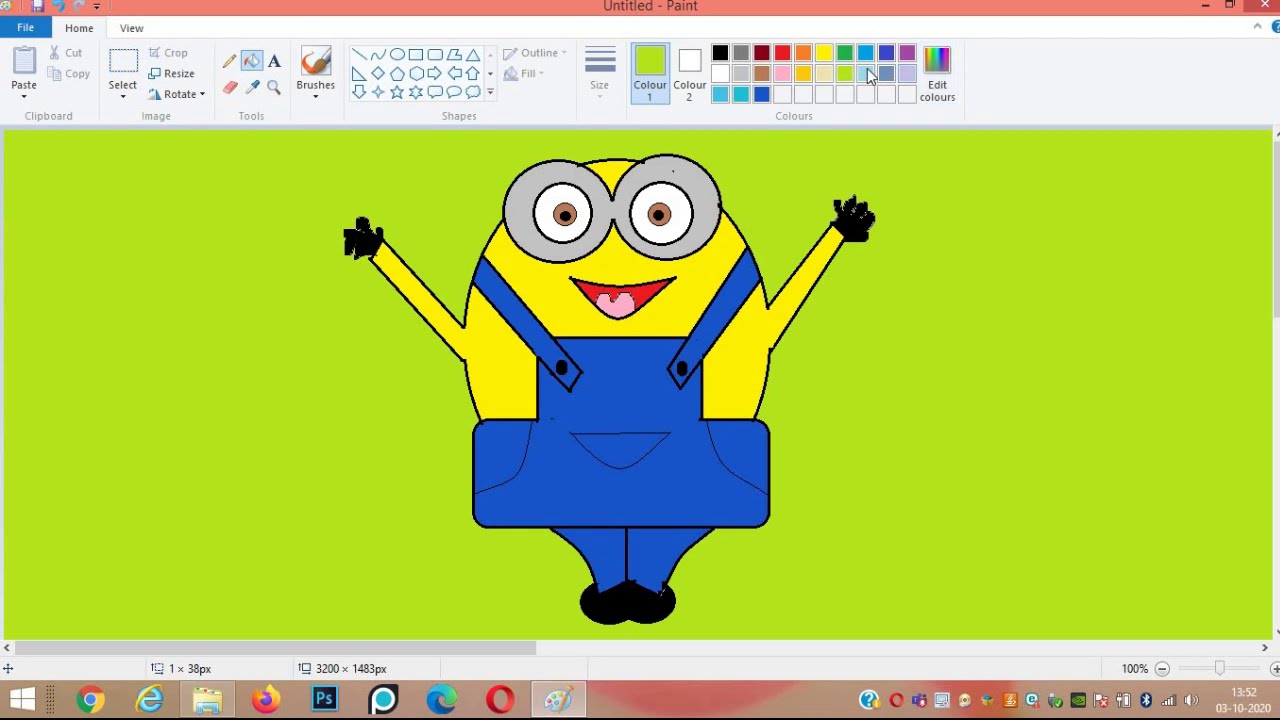Image resolution: width=1280 pixels, height=720 pixels.
Task: Click the Brushes tool icon
Action: point(316,61)
